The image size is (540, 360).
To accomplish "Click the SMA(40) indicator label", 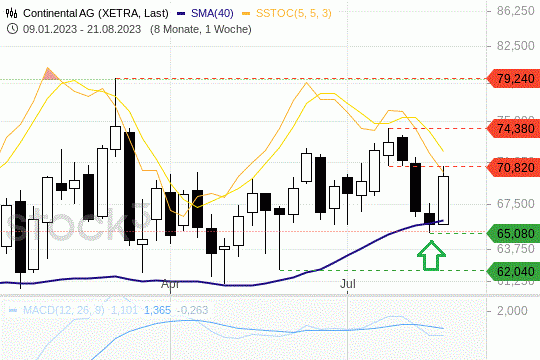I will tap(212, 13).
